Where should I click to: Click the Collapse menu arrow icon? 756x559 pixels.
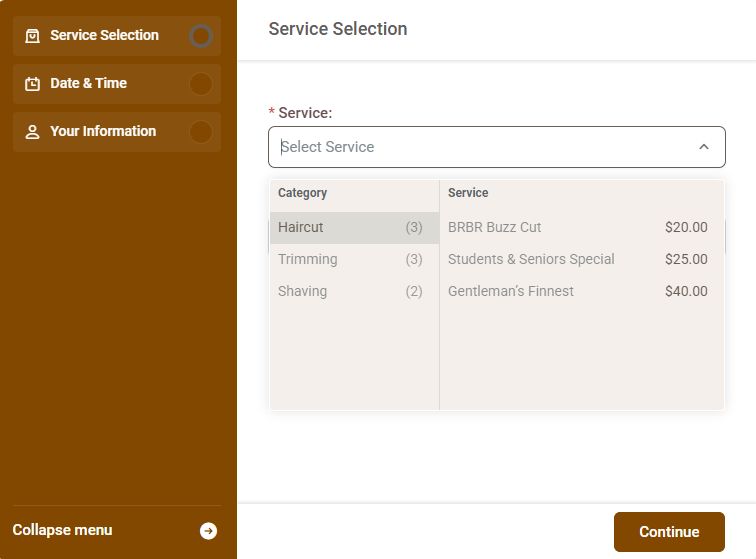click(208, 531)
